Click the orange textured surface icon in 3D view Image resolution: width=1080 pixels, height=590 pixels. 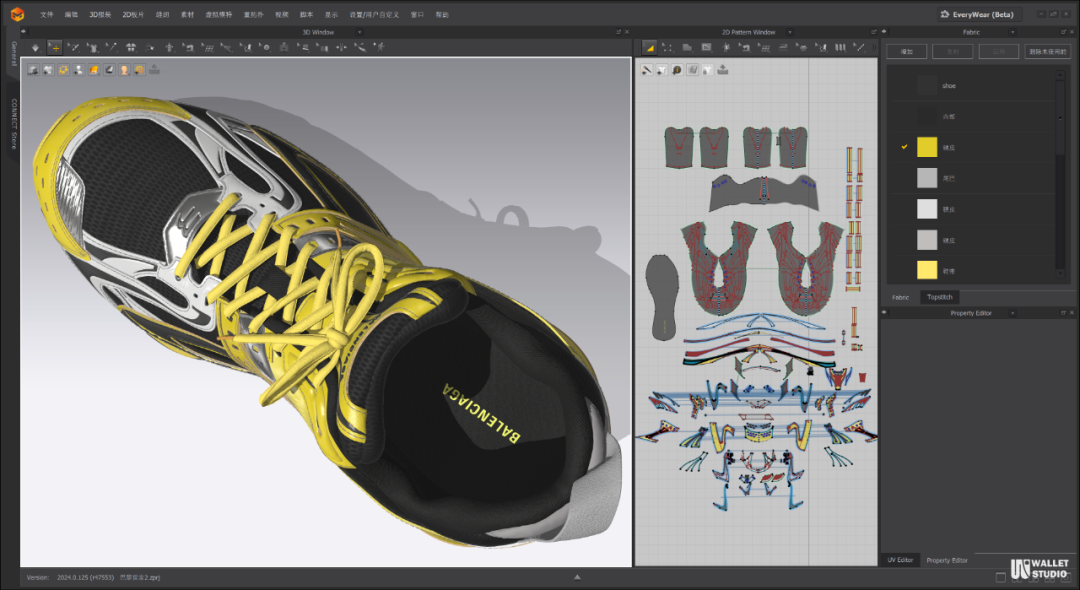[x=94, y=70]
